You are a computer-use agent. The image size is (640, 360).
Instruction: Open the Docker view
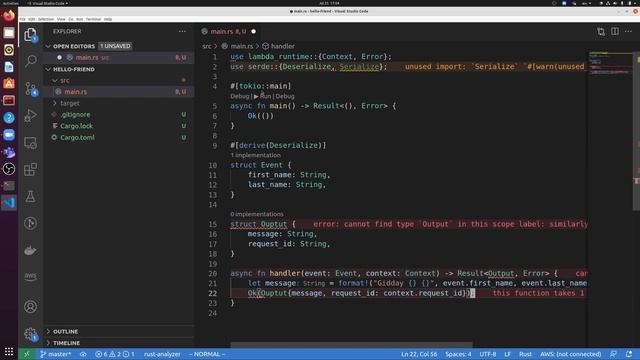(x=31, y=250)
